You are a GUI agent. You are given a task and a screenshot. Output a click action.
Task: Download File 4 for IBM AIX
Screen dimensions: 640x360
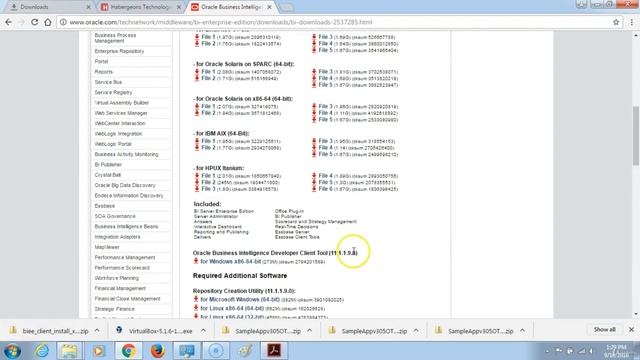pyautogui.click(x=325, y=147)
